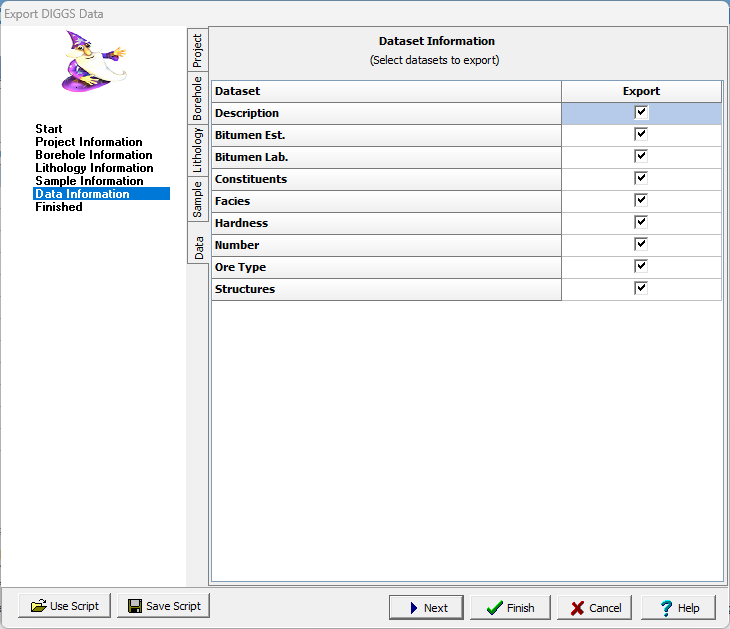The height and width of the screenshot is (629, 730).
Task: Select Project Information step in sidebar
Action: [x=88, y=142]
